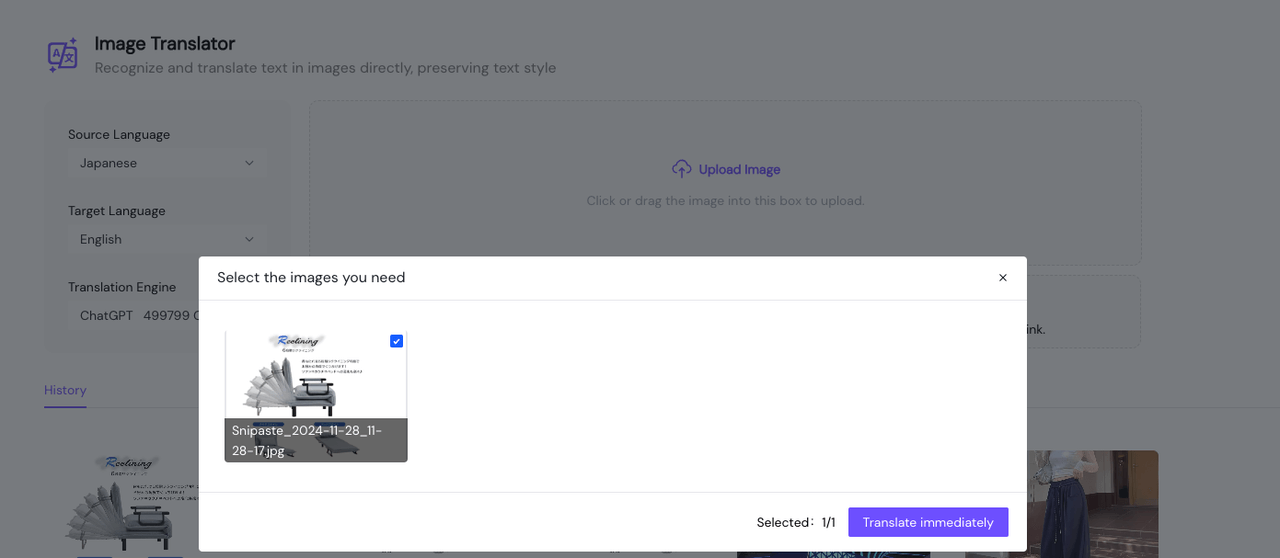Open the English target language dropdown

166,239
